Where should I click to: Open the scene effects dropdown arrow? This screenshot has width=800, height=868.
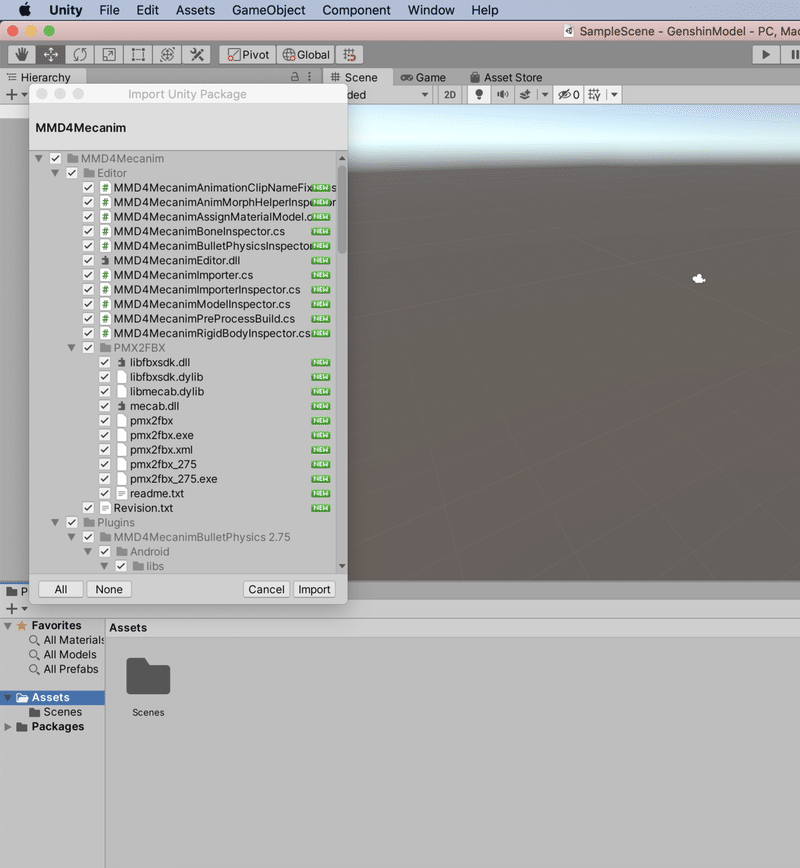coord(545,95)
